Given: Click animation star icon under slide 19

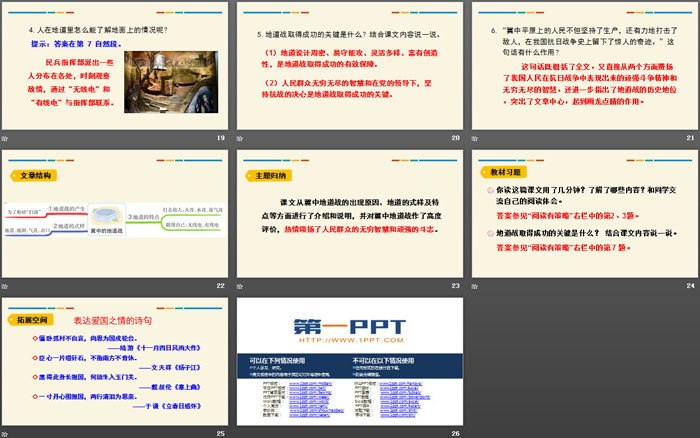Looking at the screenshot, I should pos(4,138).
